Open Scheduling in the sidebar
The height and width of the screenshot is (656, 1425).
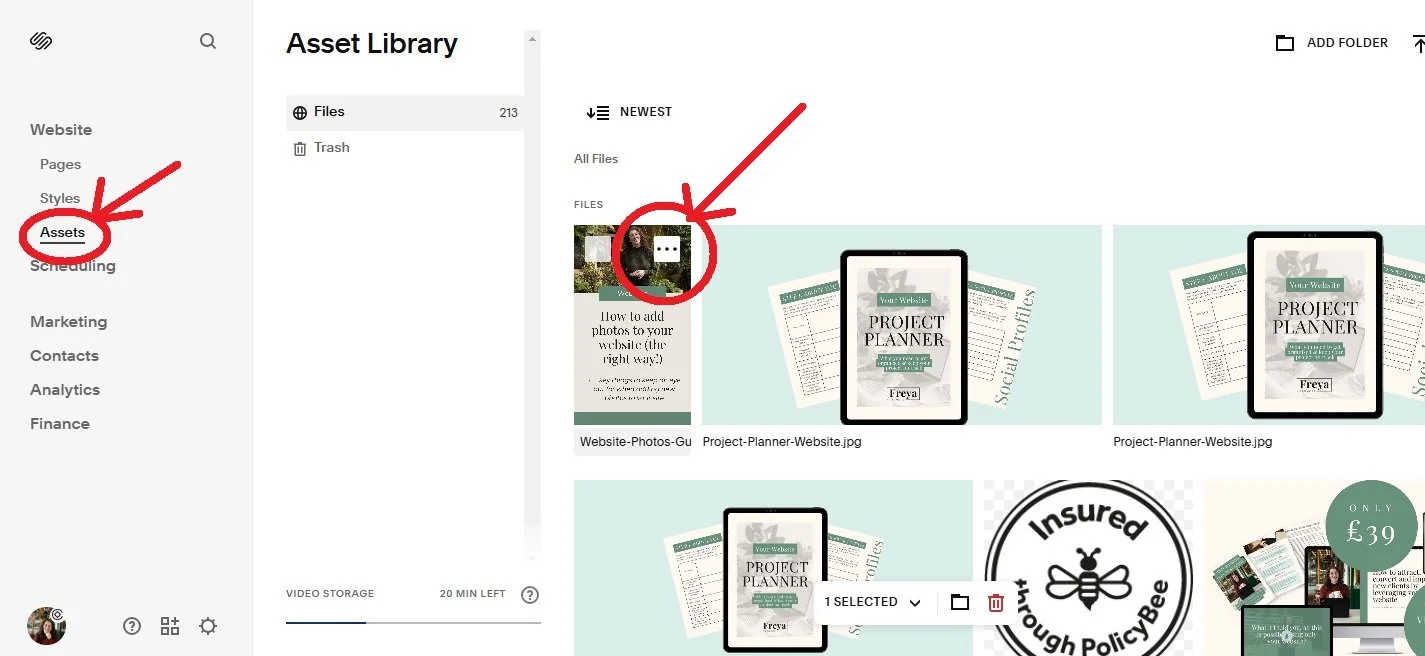73,266
